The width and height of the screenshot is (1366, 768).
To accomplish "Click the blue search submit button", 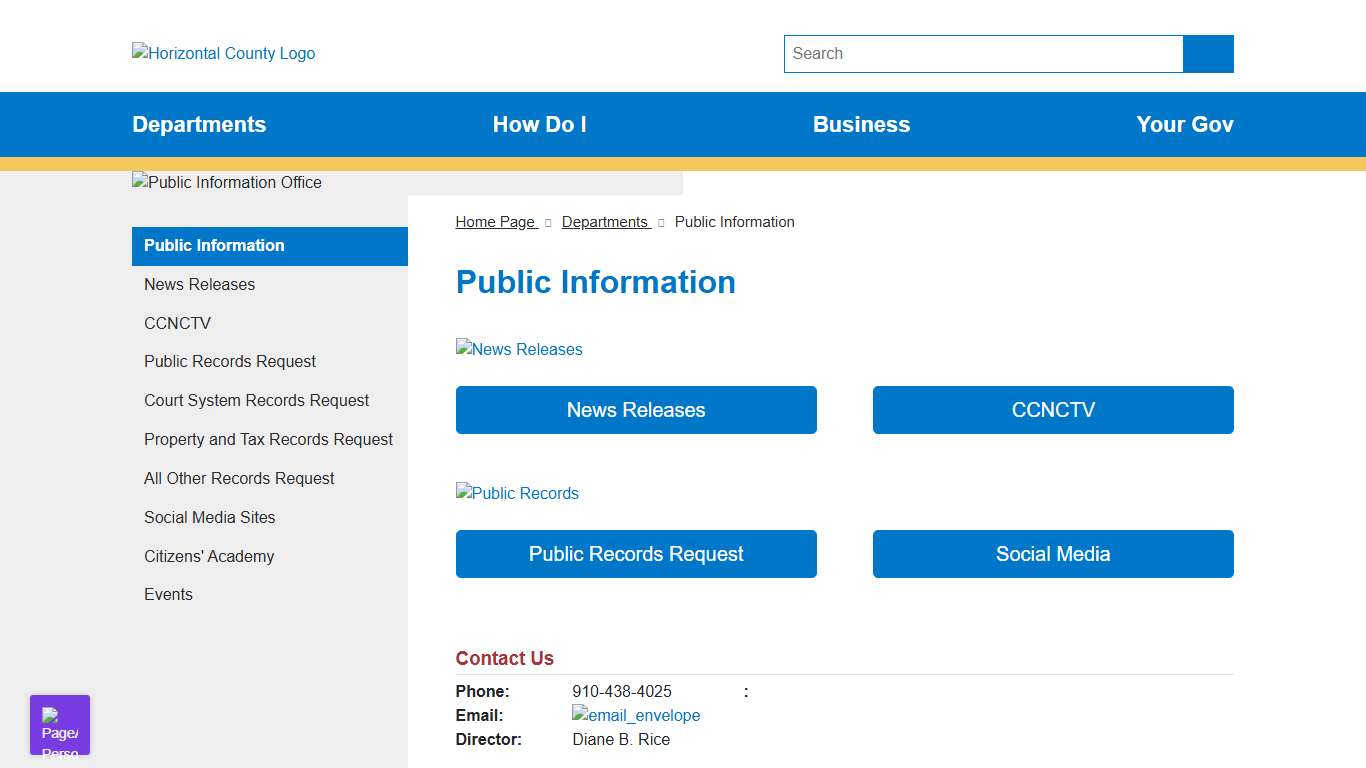I will (1208, 54).
